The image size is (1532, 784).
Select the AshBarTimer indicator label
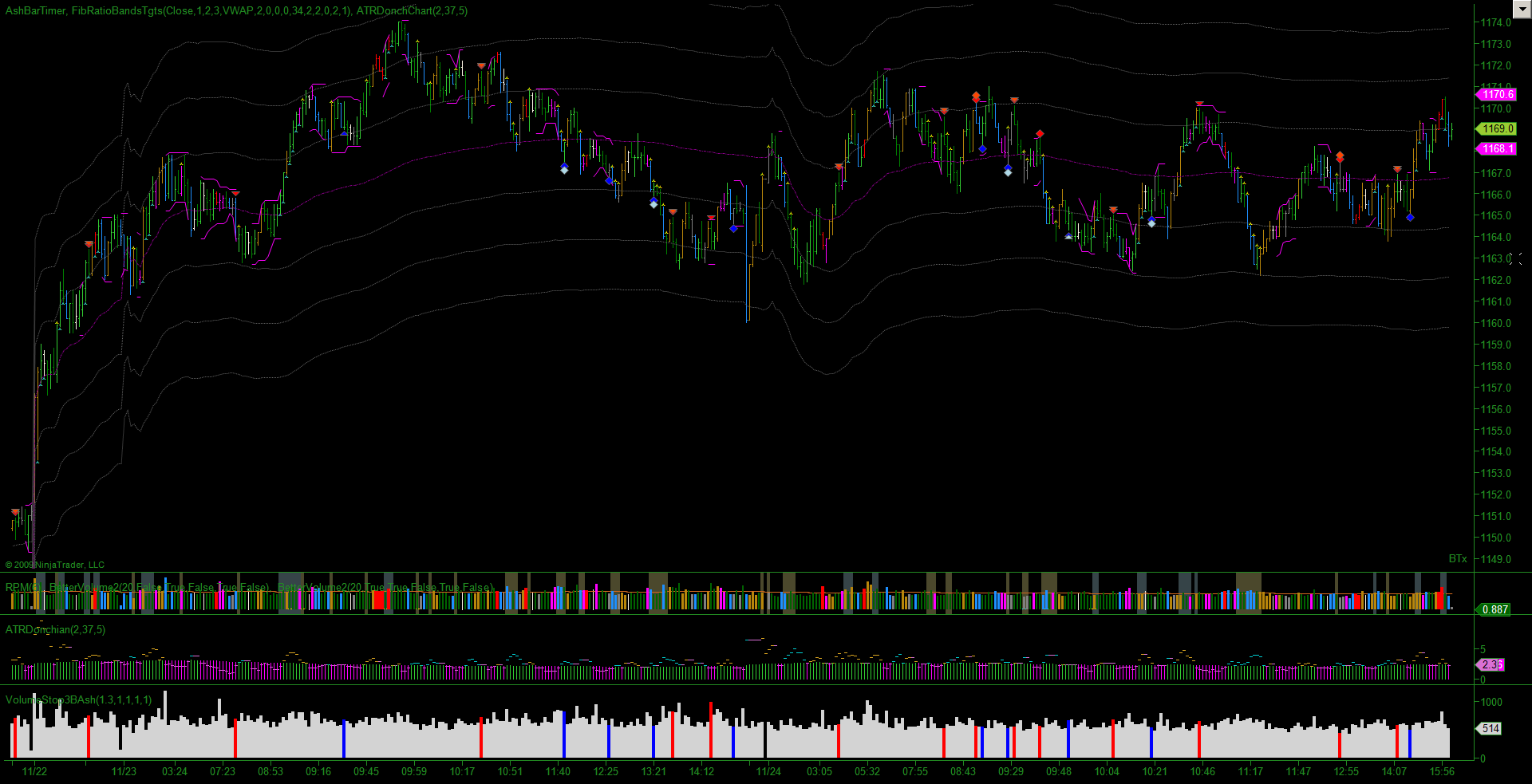35,11
